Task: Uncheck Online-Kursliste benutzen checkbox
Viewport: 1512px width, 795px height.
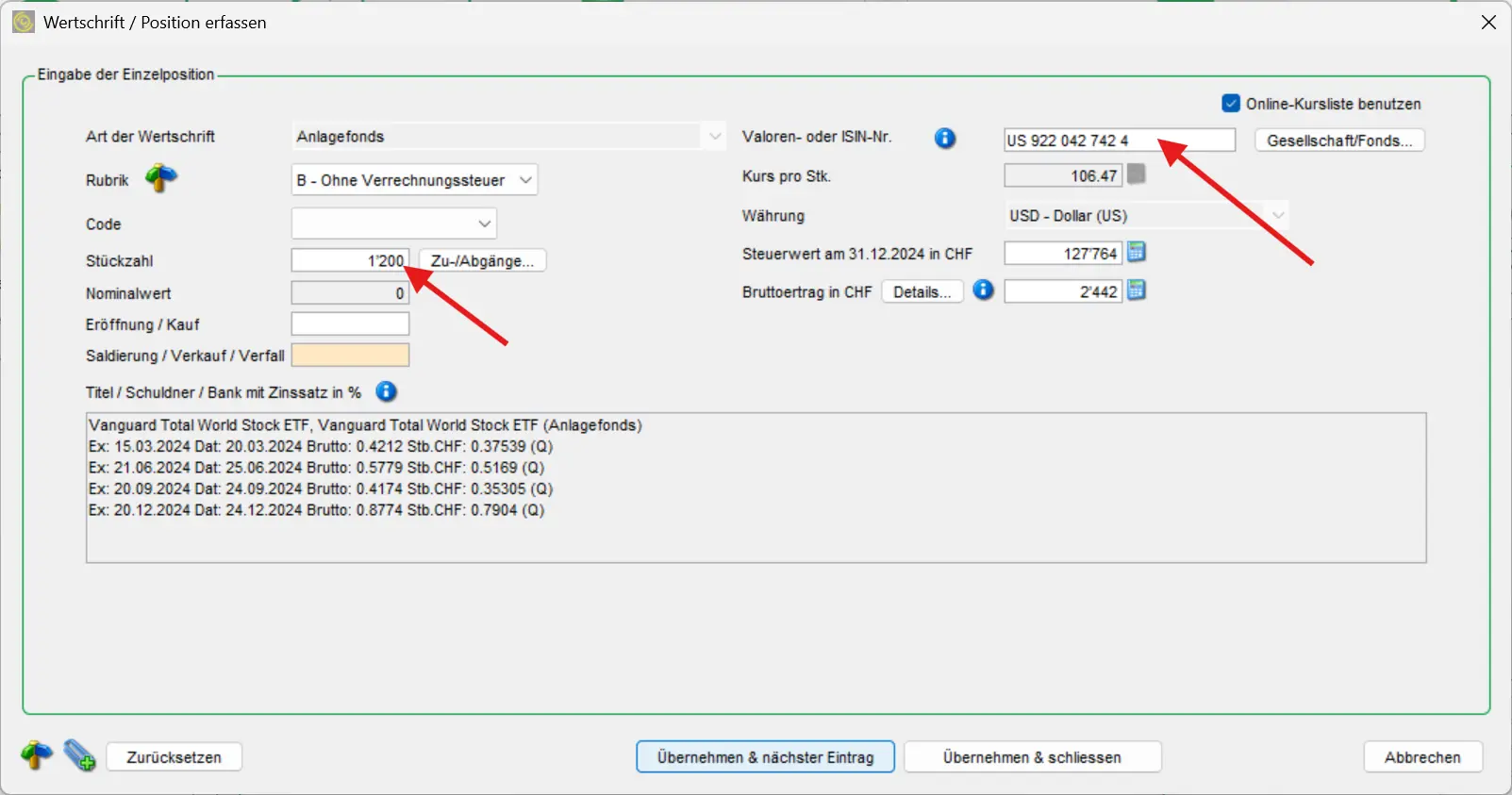Action: 1231,103
